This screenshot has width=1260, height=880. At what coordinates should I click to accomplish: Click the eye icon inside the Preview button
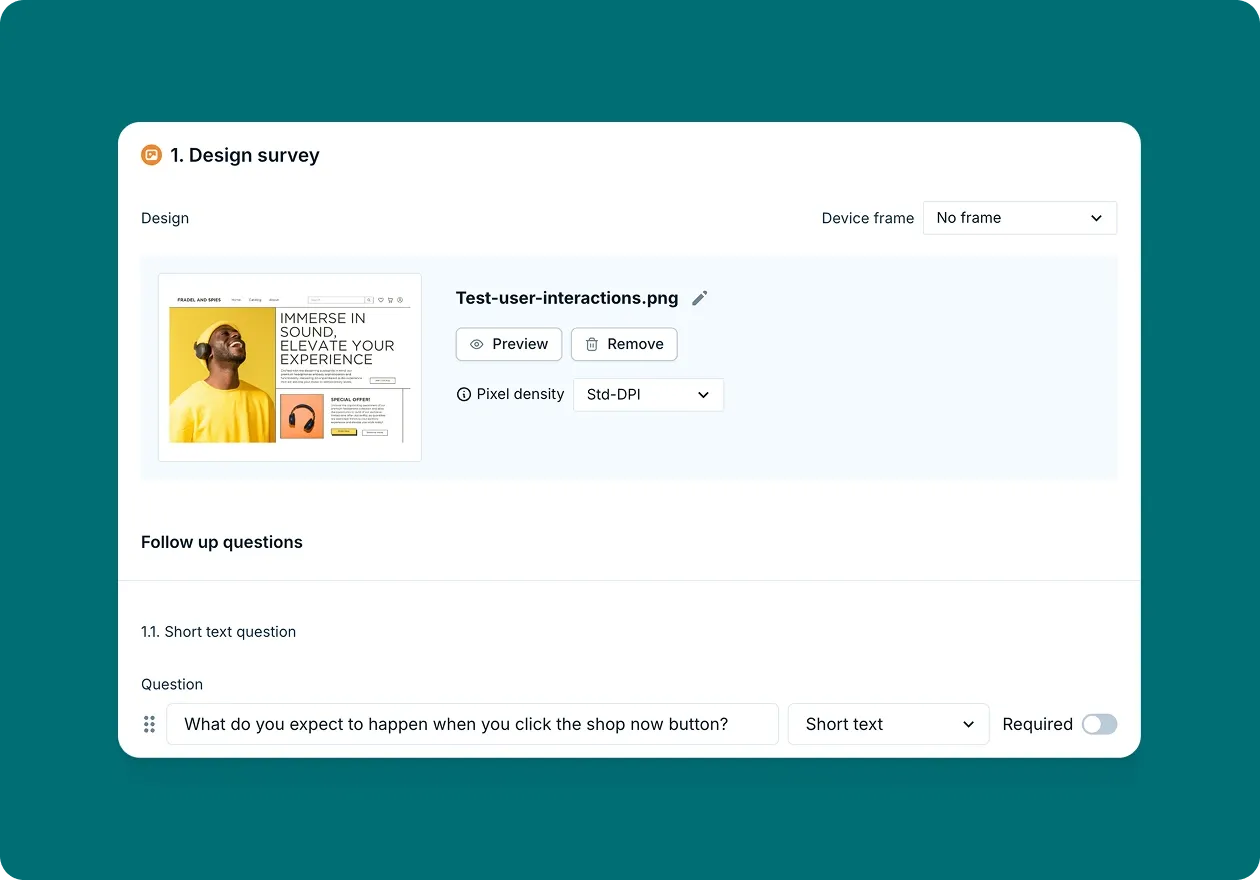click(x=479, y=344)
